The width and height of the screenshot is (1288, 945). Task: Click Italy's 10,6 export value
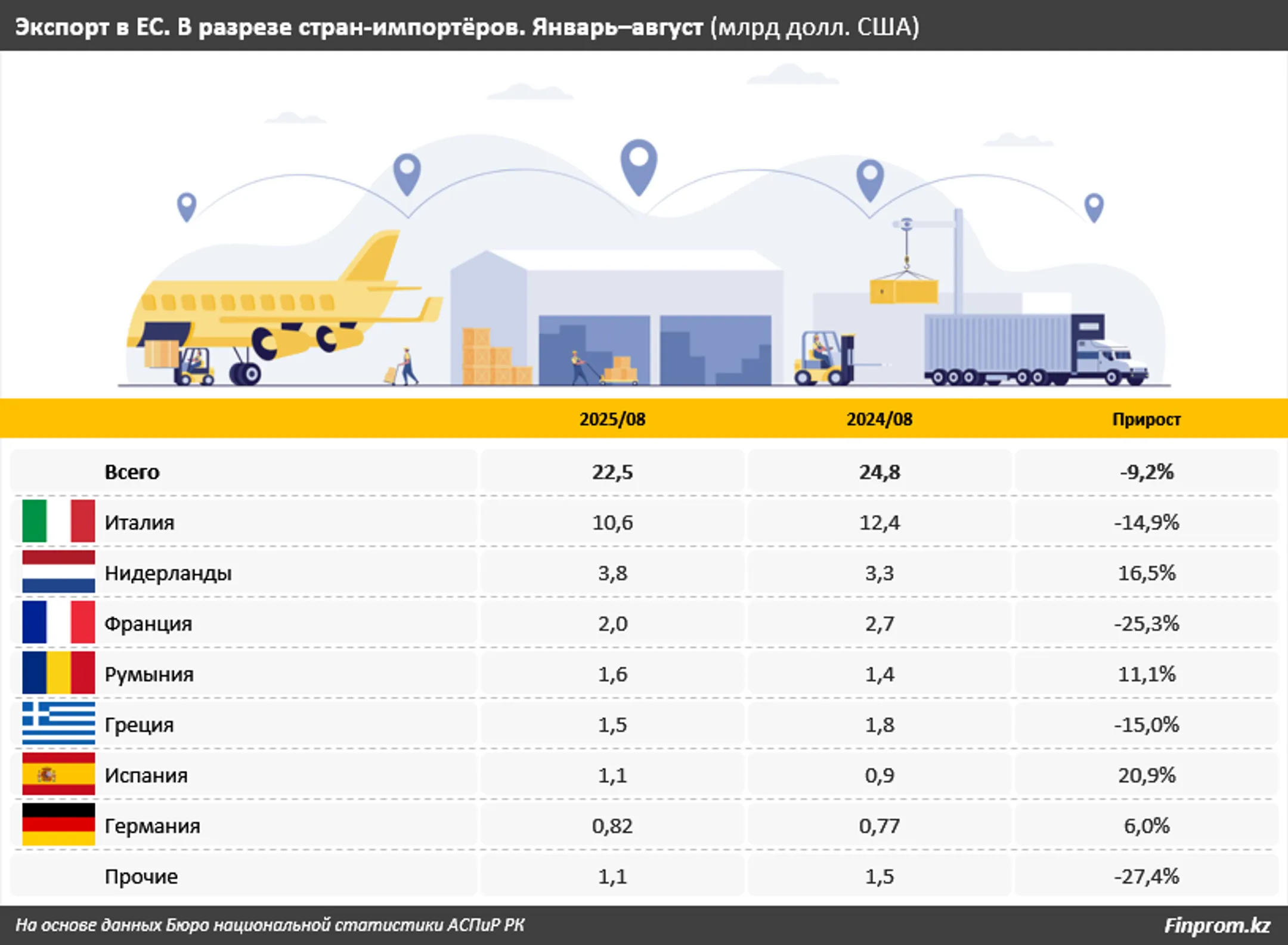(612, 523)
